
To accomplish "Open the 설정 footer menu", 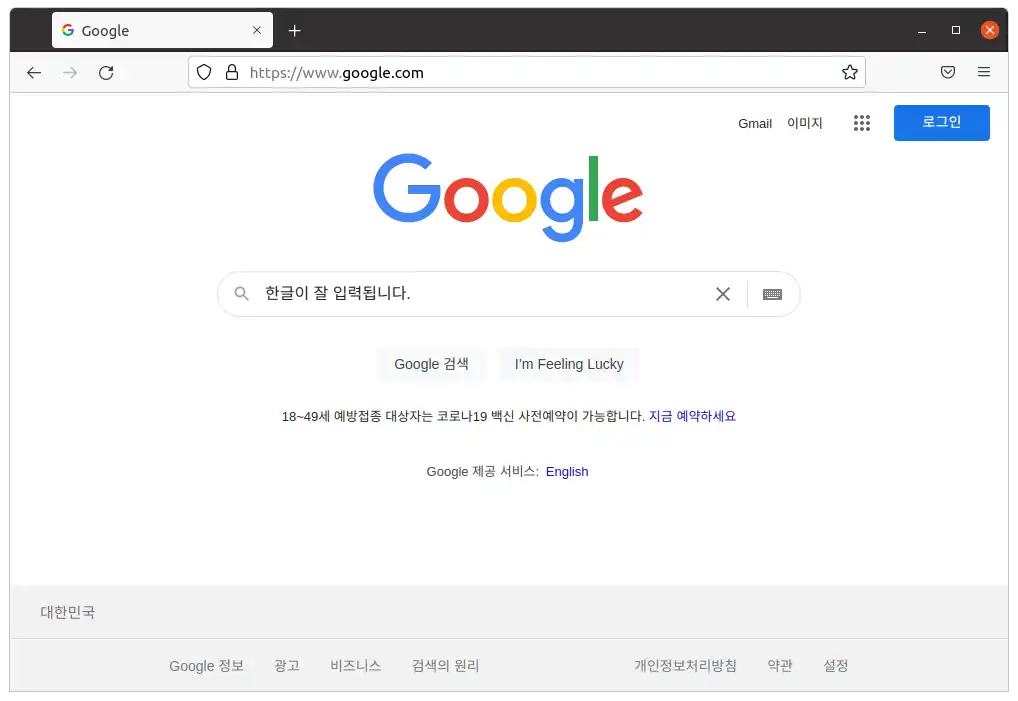I will coord(836,666).
